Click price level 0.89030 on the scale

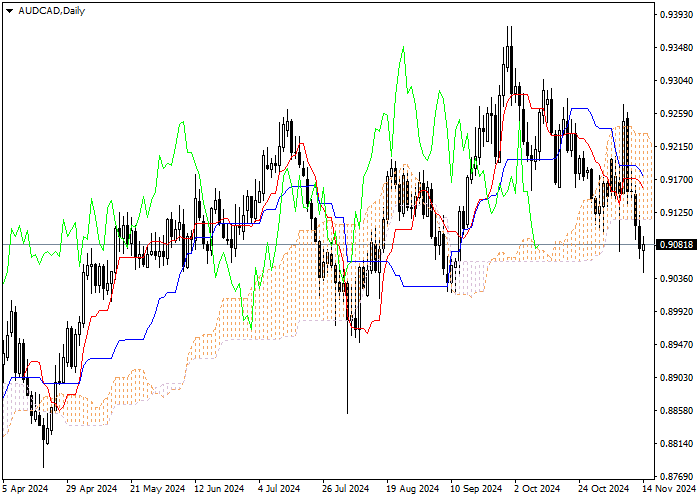point(677,378)
